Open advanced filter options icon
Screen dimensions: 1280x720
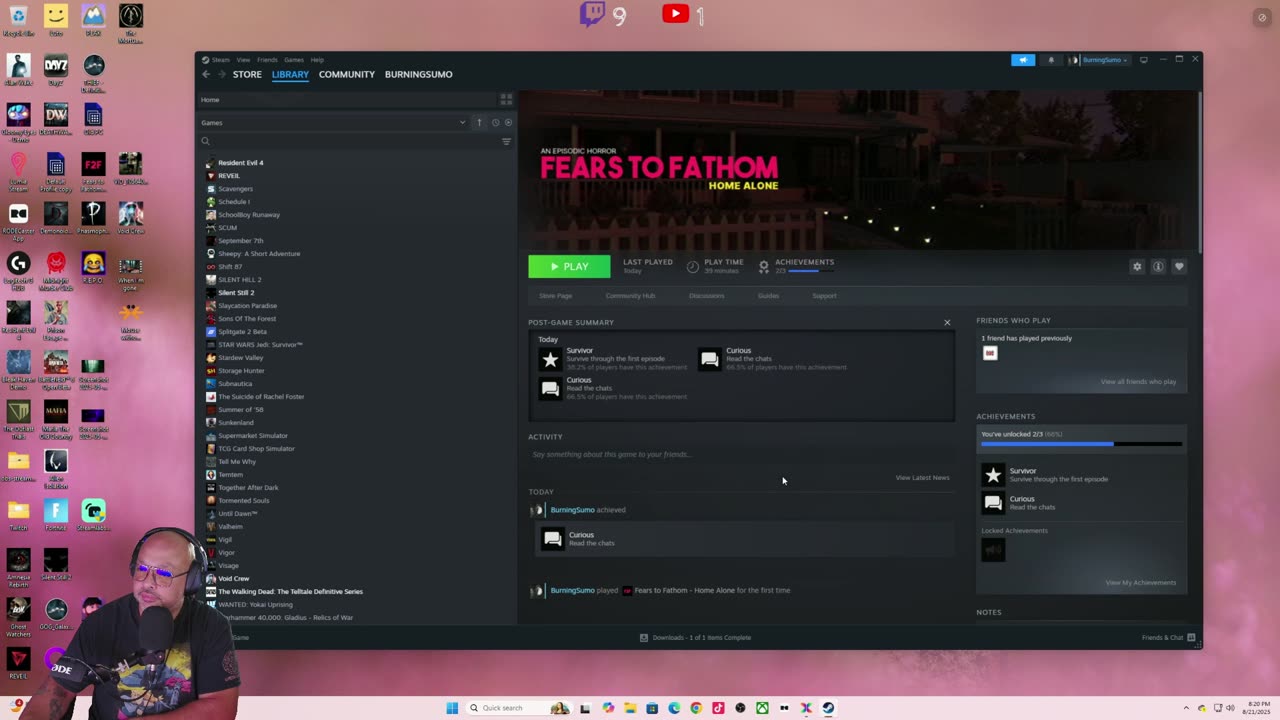point(506,141)
